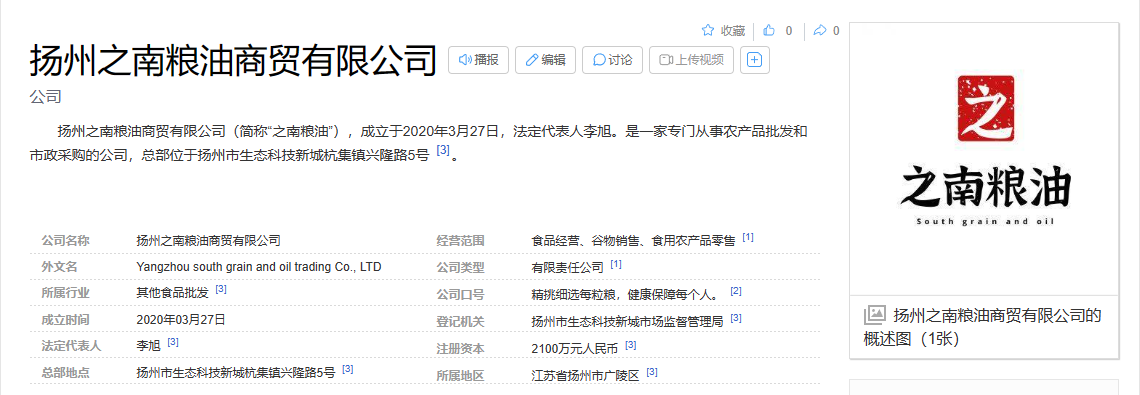Click the English name Yangzhou south grain value
The height and width of the screenshot is (395, 1140).
tap(259, 266)
